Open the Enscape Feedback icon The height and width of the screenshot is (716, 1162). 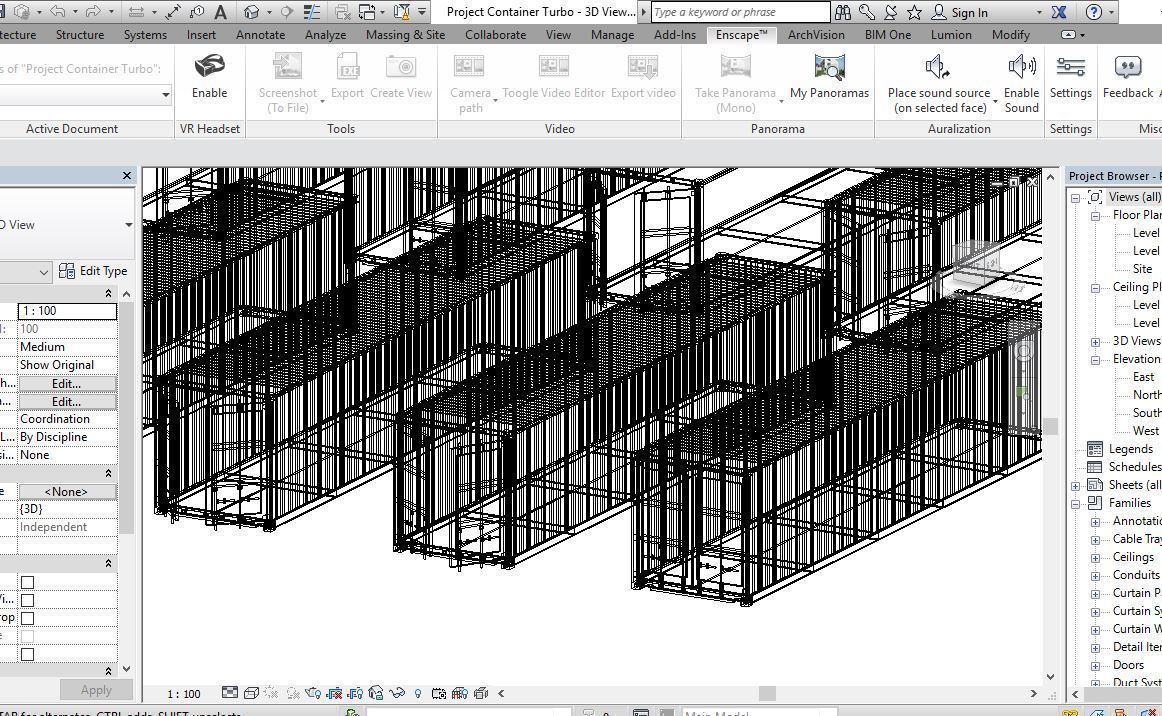(x=1127, y=68)
